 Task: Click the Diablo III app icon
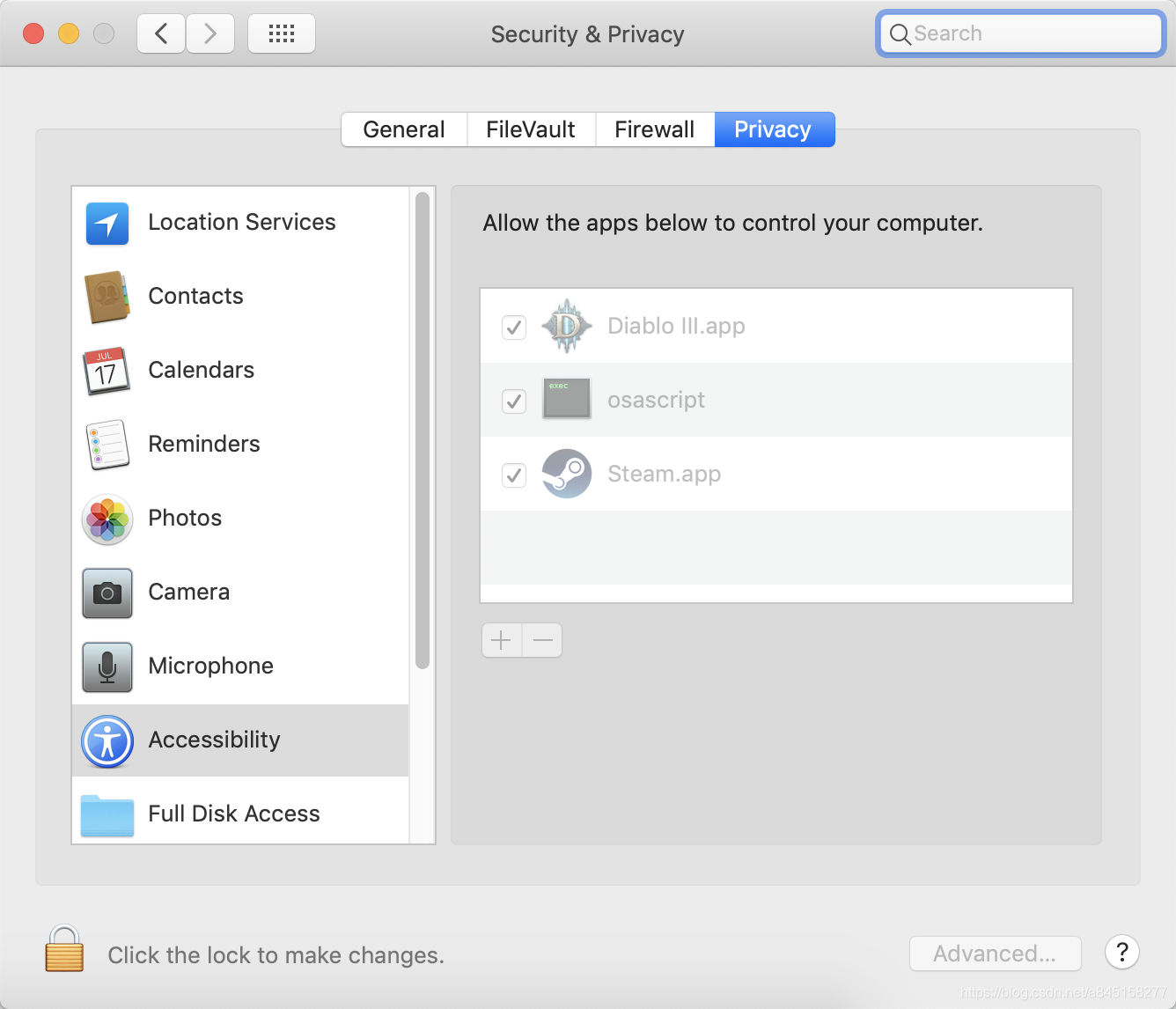(567, 326)
